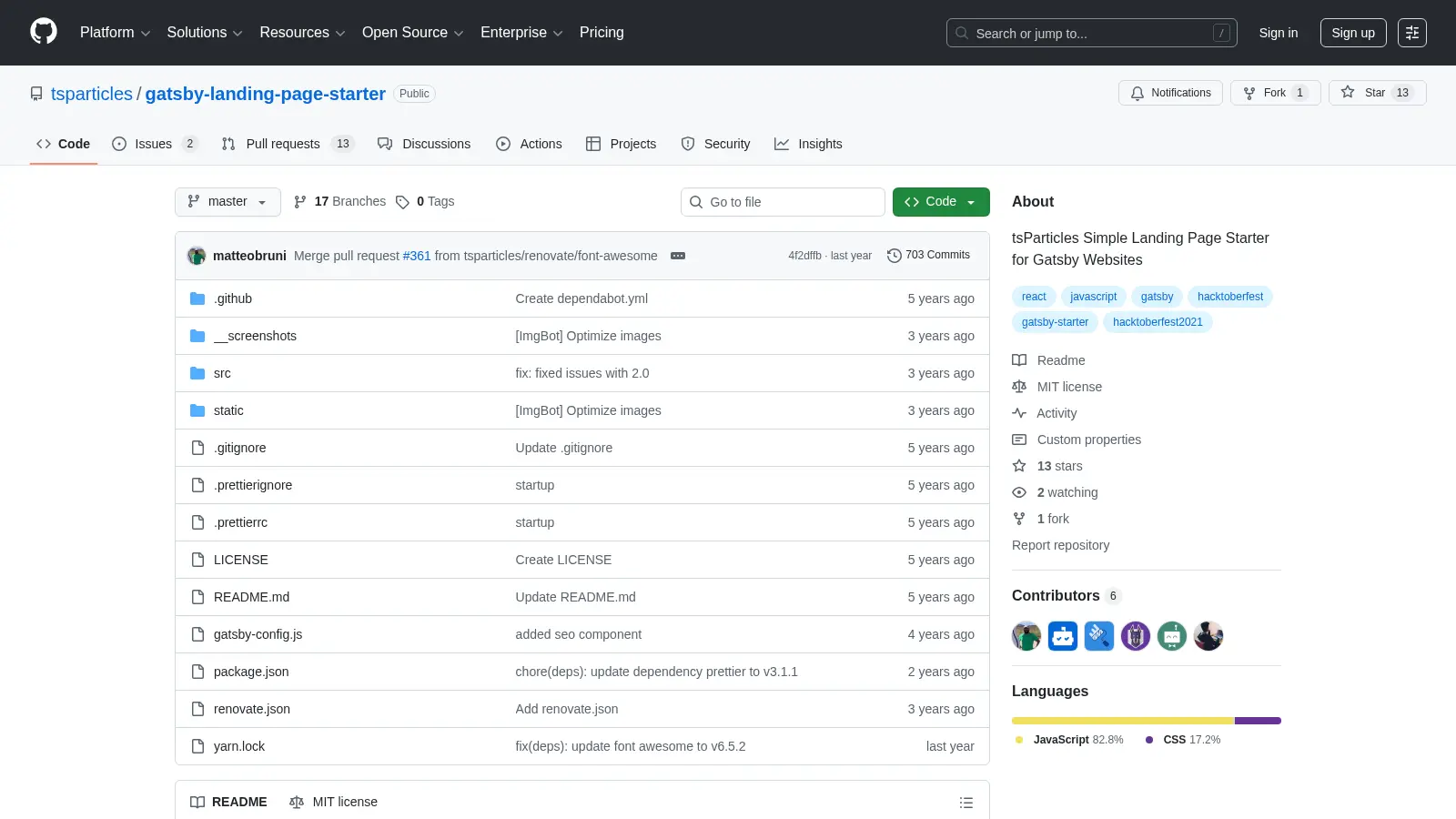
Task: Expand commit message ellipsis icon
Action: click(678, 256)
